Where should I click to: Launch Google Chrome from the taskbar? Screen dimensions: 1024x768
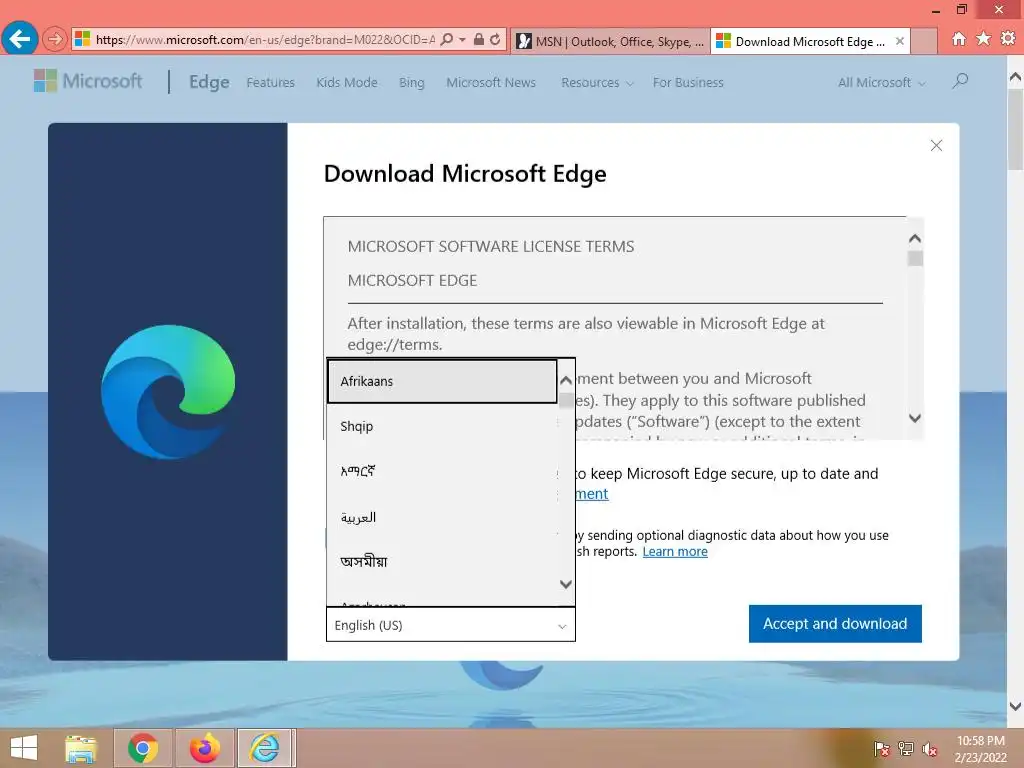[142, 748]
